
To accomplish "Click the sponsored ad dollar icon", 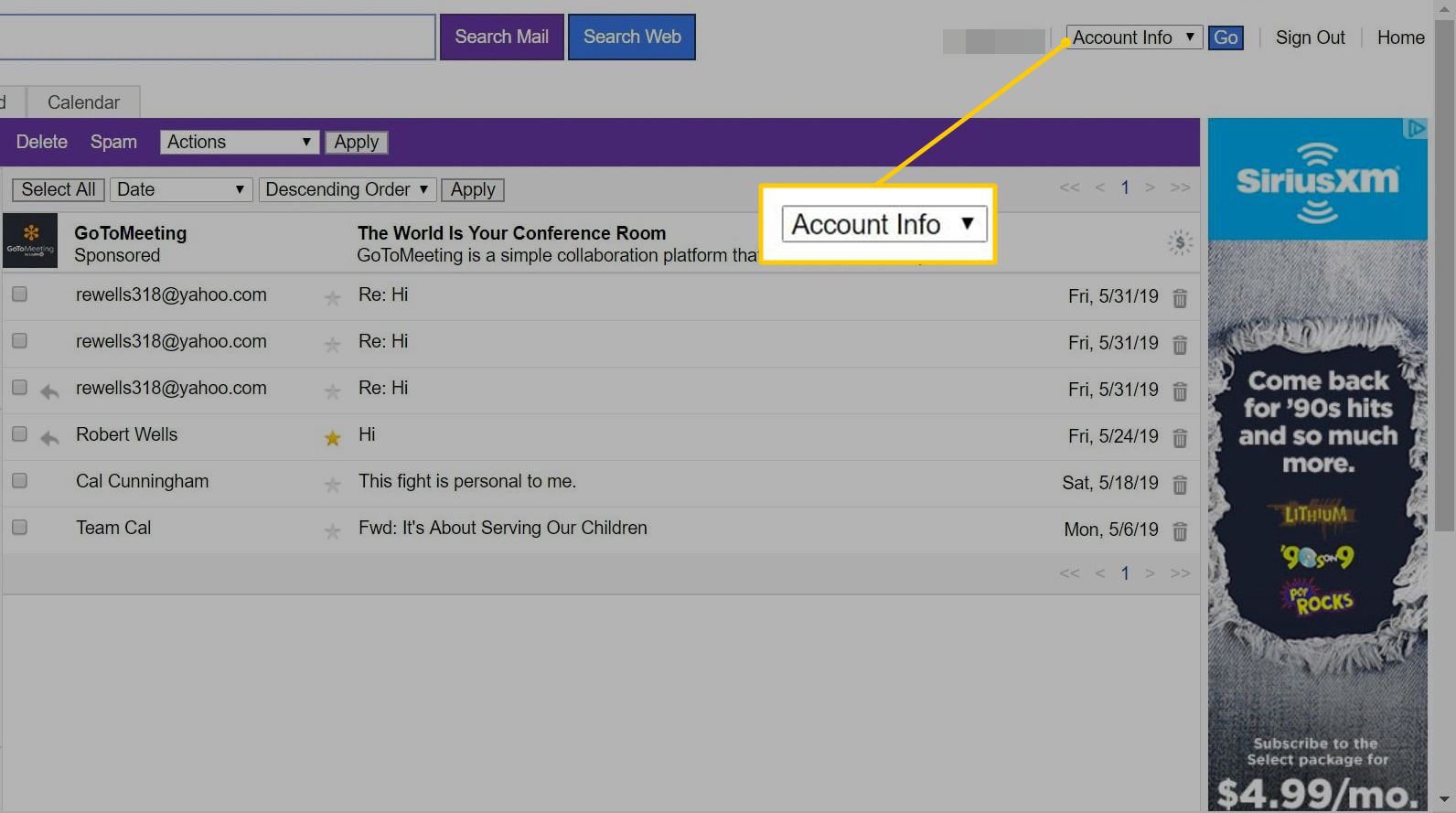I will pos(1180,243).
